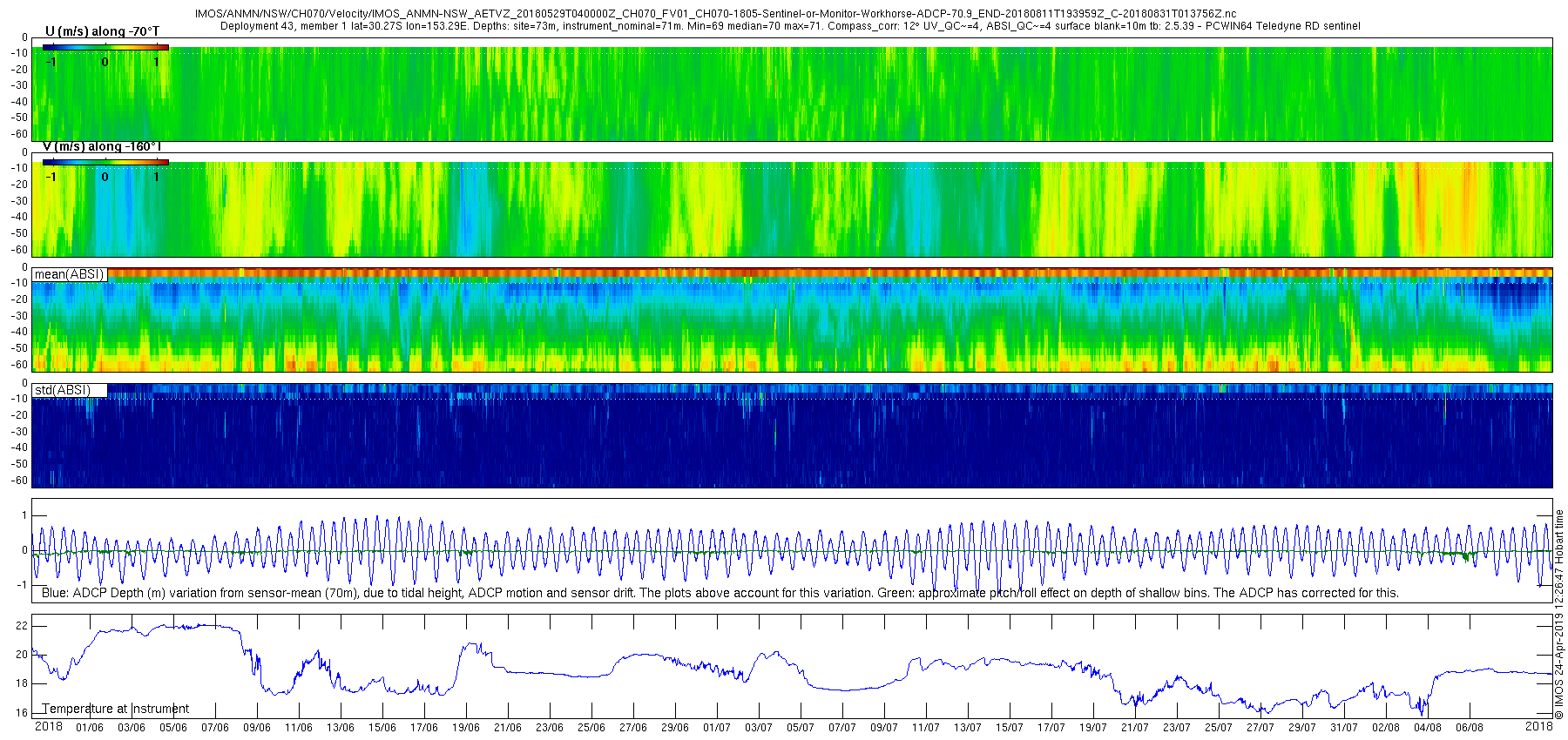Click the V velocity colorbar legend
The width and height of the screenshot is (1568, 740).
[x=105, y=162]
